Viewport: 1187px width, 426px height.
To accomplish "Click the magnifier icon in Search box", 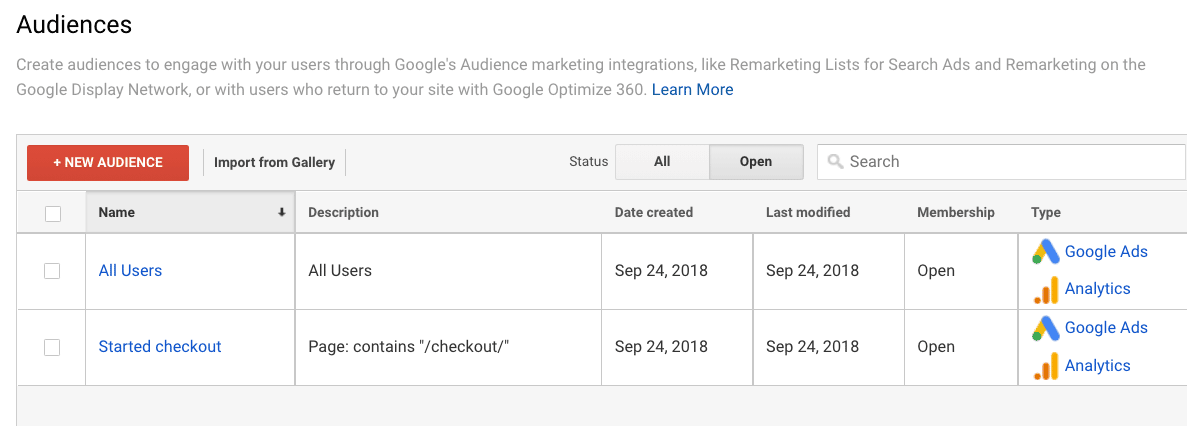I will [836, 162].
